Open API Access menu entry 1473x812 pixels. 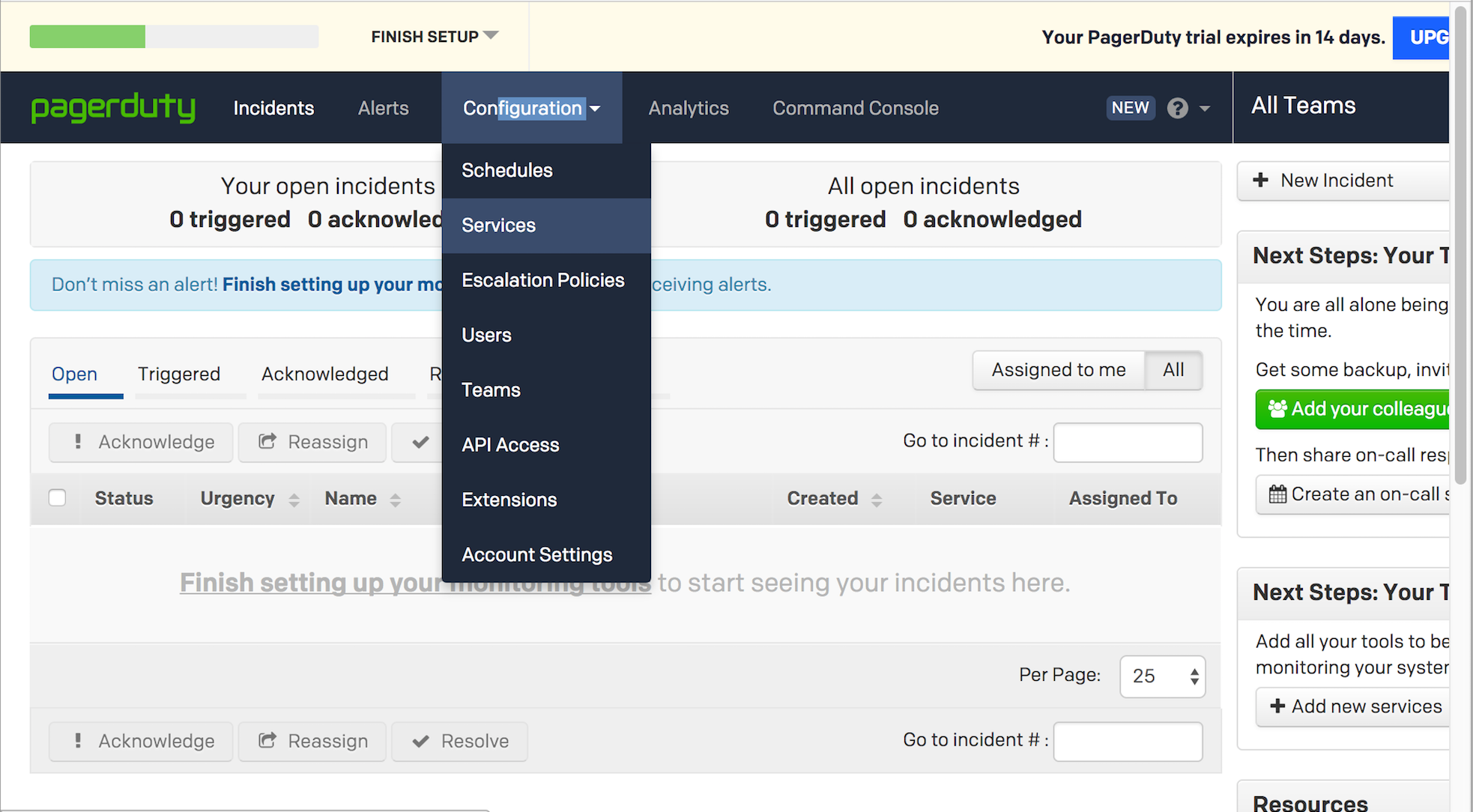(546, 445)
